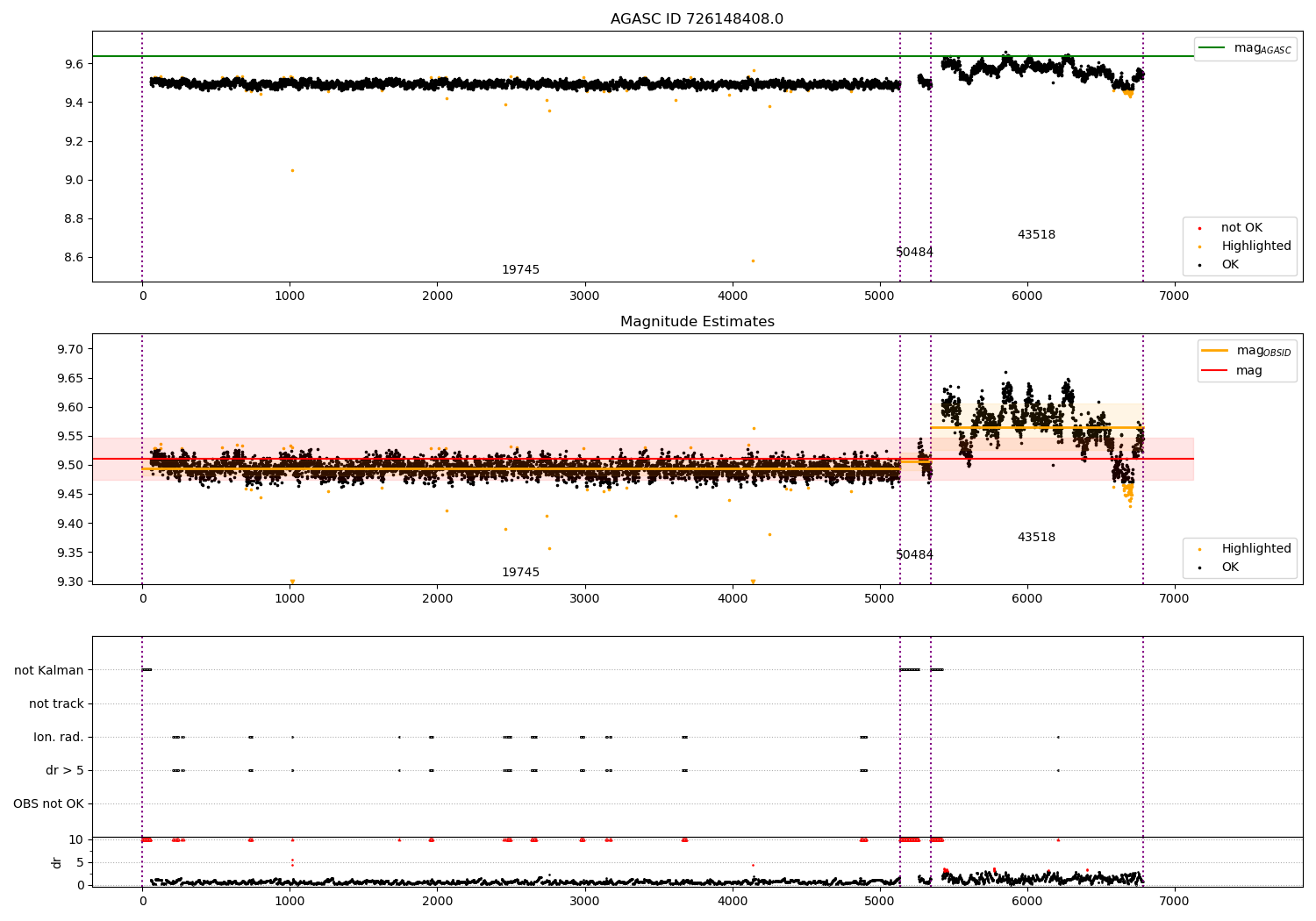Click the 'dr' axis label in bottom panel
The width and height of the screenshot is (1316, 921).
(x=57, y=862)
